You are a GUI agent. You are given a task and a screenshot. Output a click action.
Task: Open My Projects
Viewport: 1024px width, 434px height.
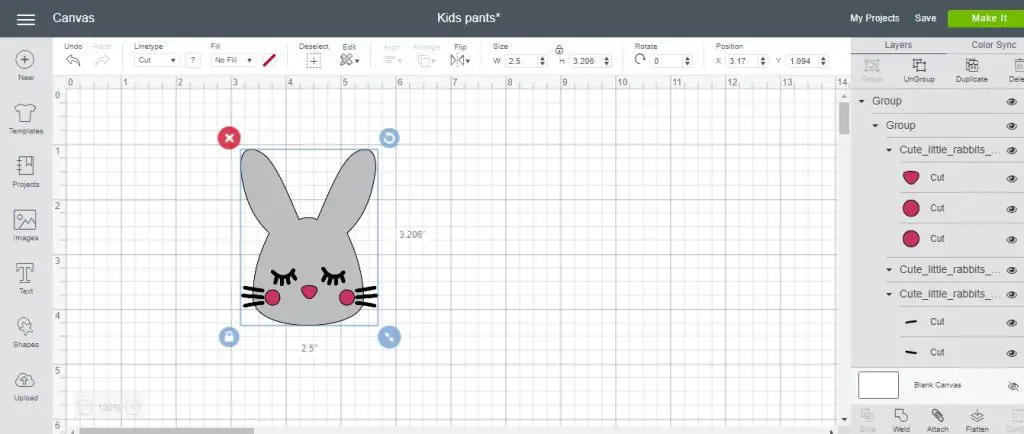874,18
